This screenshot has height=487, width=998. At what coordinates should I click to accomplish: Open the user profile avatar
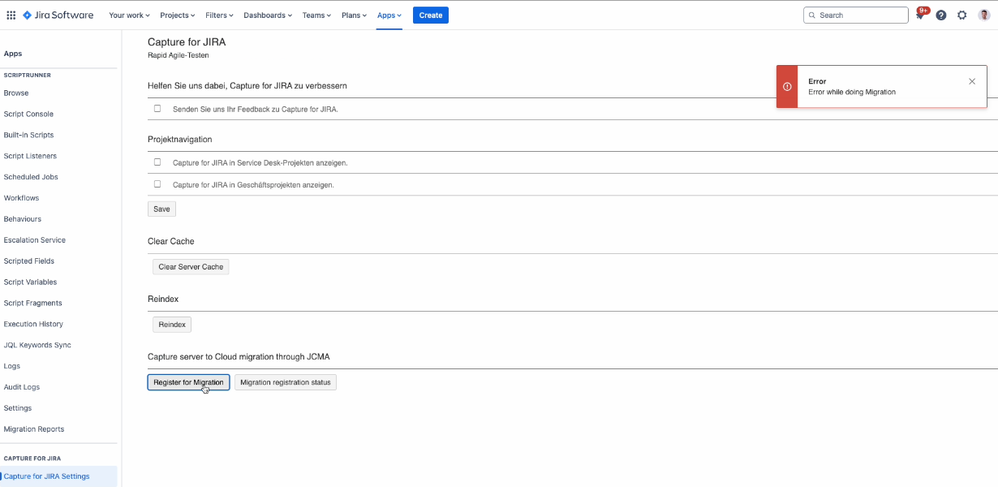[983, 15]
